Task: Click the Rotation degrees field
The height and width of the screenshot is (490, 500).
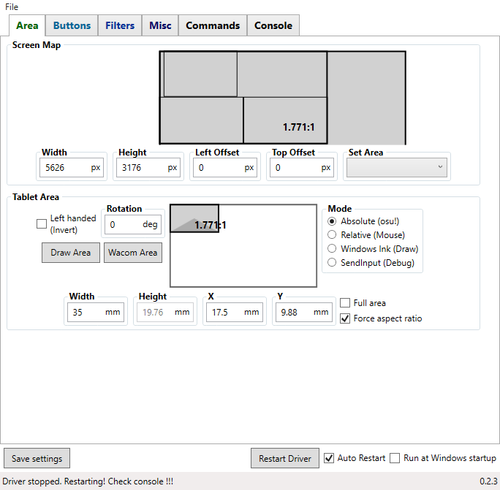Action: pyautogui.click(x=133, y=224)
